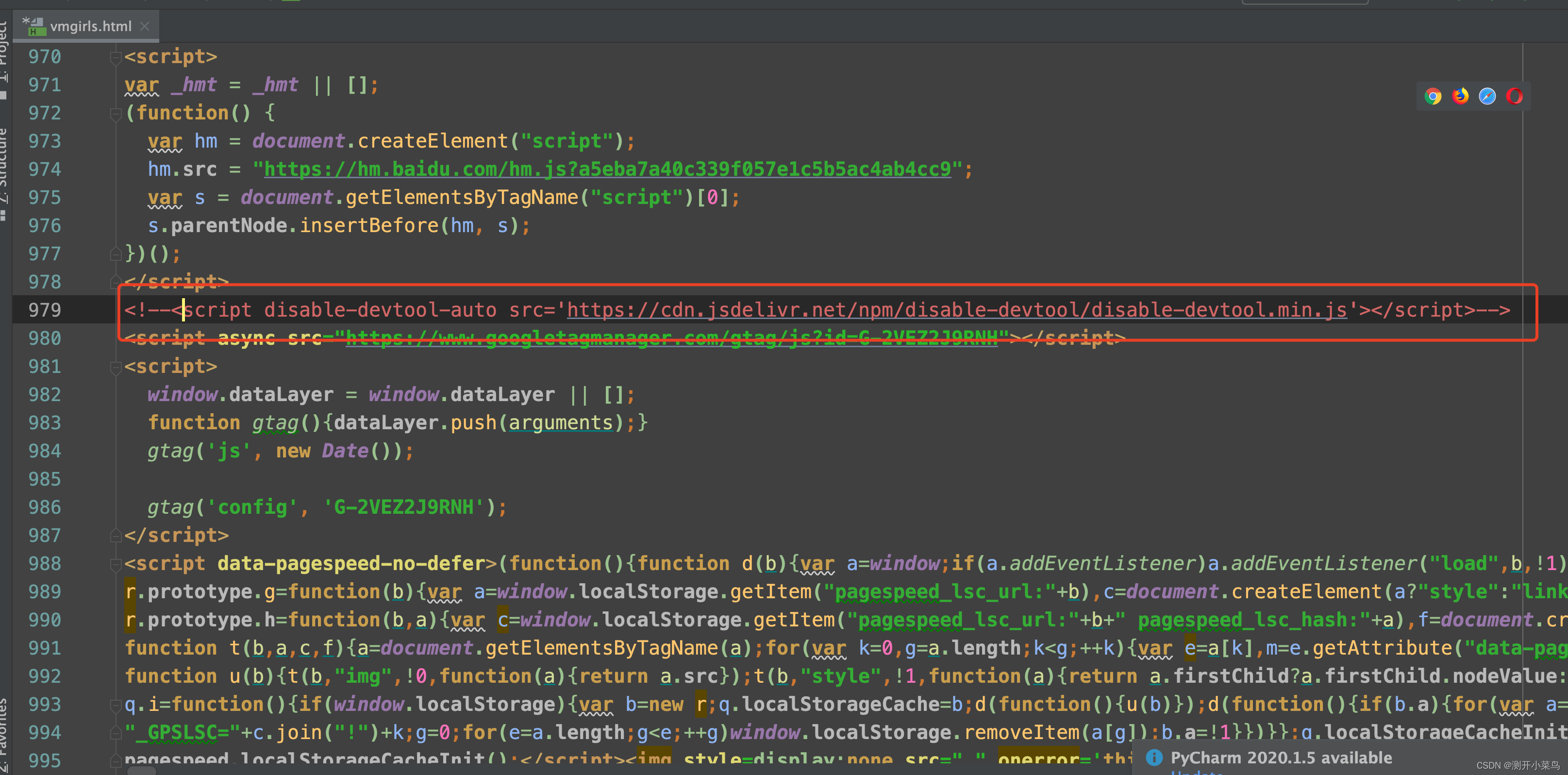The width and height of the screenshot is (1568, 775).
Task: Open the Favorites tool window sidebar tab
Action: [x=4, y=734]
